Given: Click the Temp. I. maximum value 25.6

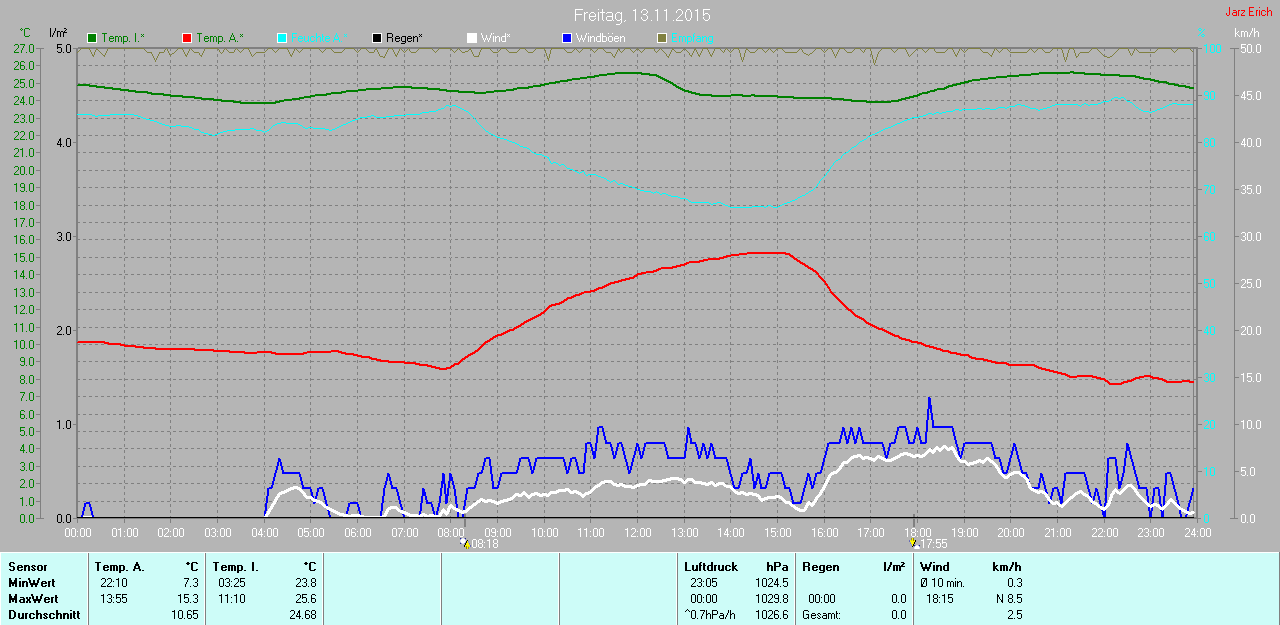Looking at the screenshot, I should point(305,599).
